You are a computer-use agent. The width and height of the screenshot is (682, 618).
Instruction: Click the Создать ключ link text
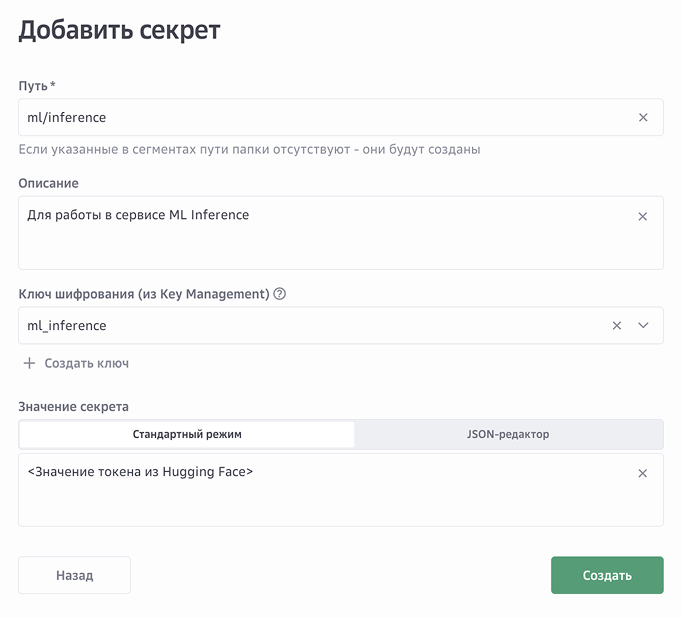click(86, 363)
